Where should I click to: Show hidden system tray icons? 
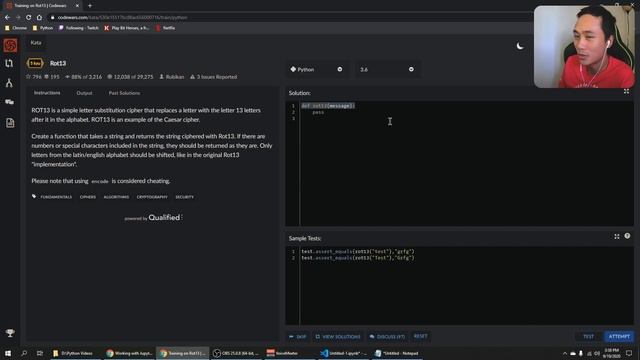click(x=565, y=353)
